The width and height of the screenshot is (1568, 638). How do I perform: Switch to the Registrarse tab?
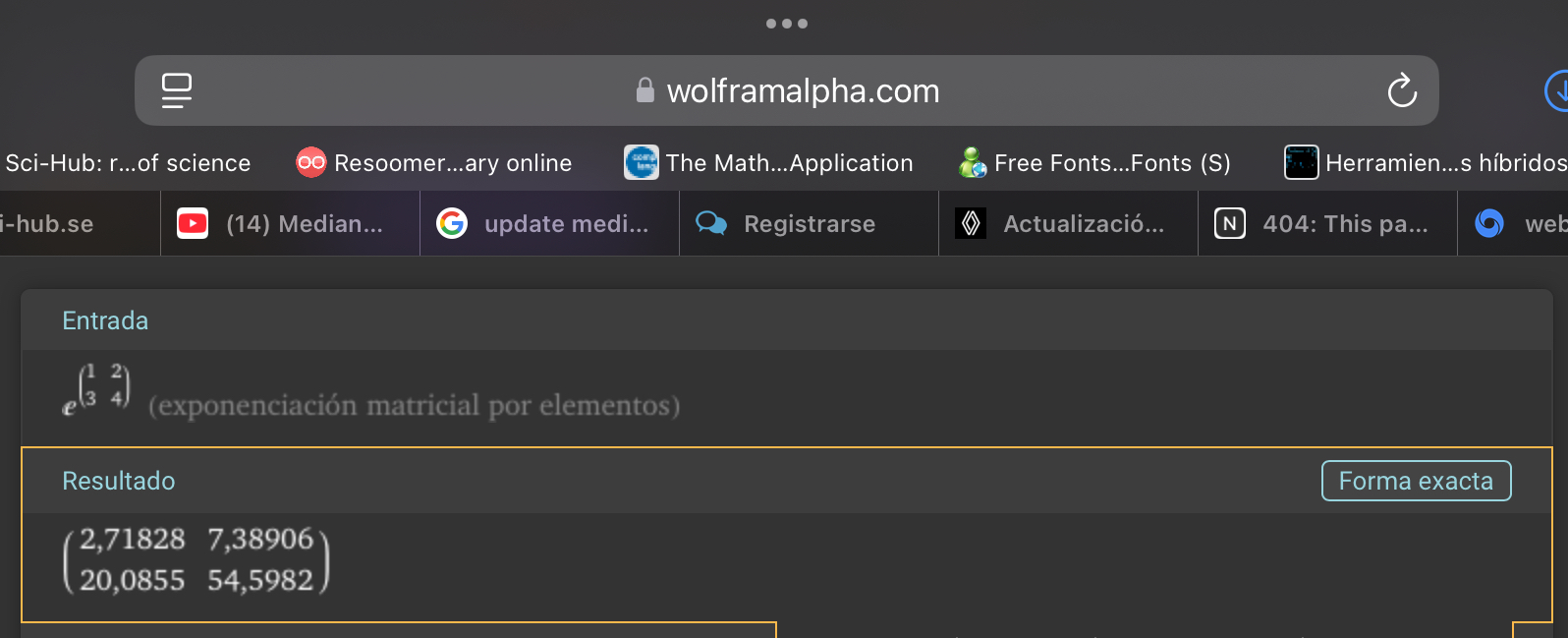(809, 224)
